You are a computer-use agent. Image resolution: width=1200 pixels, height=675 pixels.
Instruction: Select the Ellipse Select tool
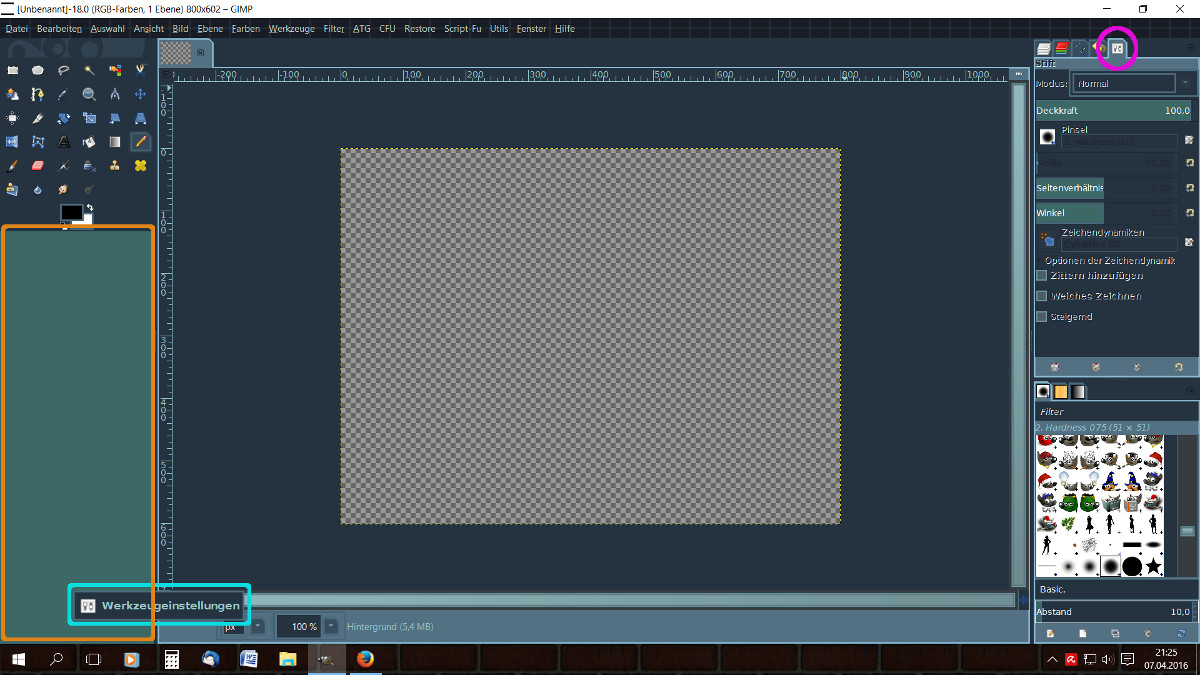point(37,70)
